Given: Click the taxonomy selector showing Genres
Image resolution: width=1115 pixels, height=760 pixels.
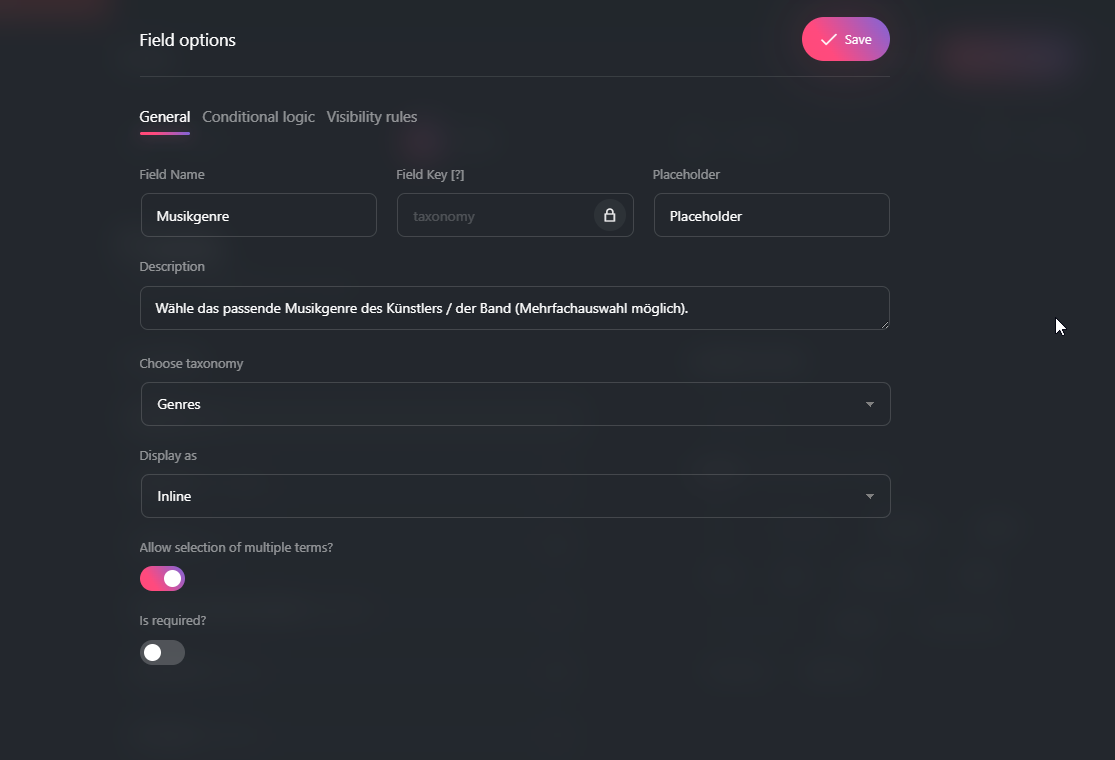Looking at the screenshot, I should click(x=400, y=404).
